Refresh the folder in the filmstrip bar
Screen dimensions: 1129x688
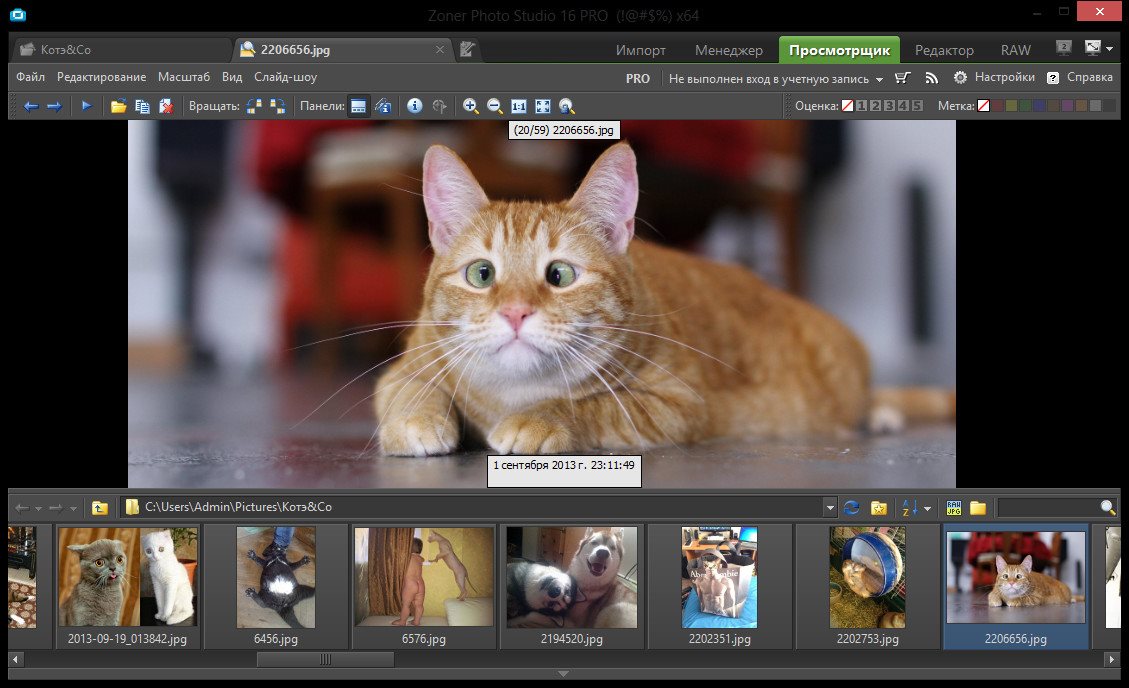(x=852, y=507)
